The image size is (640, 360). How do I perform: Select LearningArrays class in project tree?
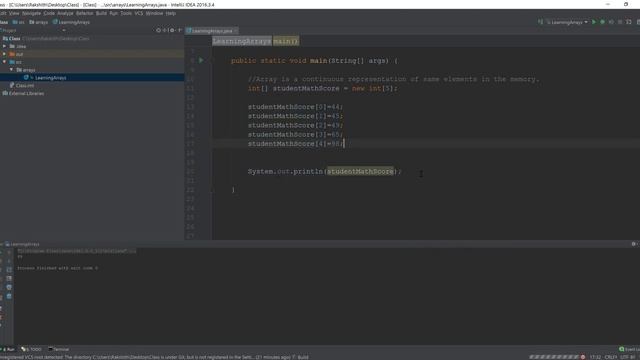pos(50,78)
